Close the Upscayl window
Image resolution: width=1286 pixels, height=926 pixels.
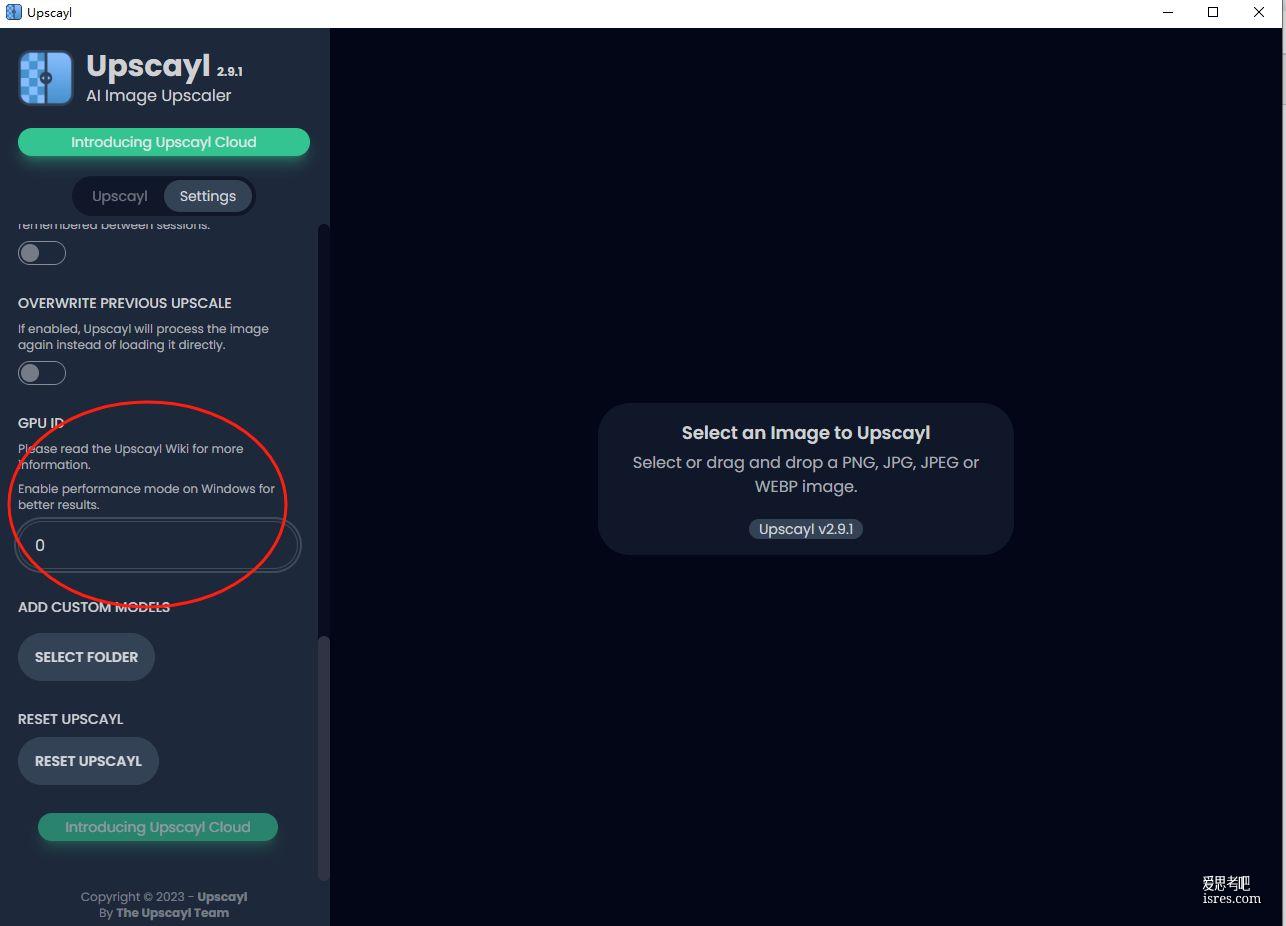(x=1259, y=13)
